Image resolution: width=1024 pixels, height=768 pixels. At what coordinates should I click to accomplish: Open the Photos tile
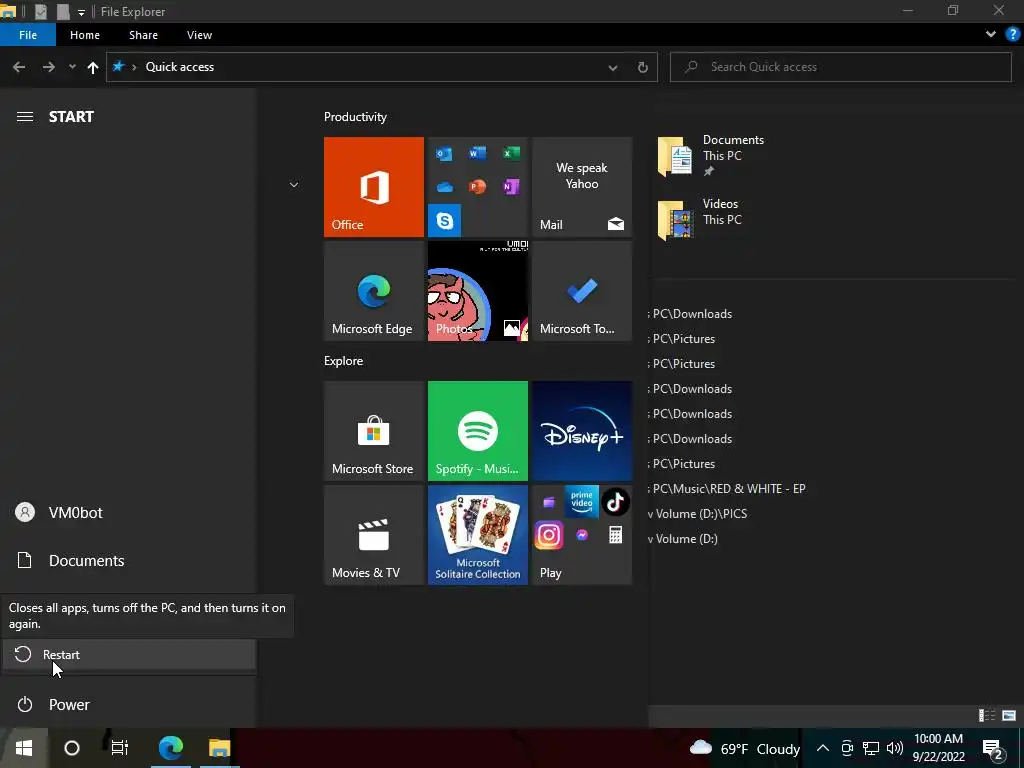point(477,291)
